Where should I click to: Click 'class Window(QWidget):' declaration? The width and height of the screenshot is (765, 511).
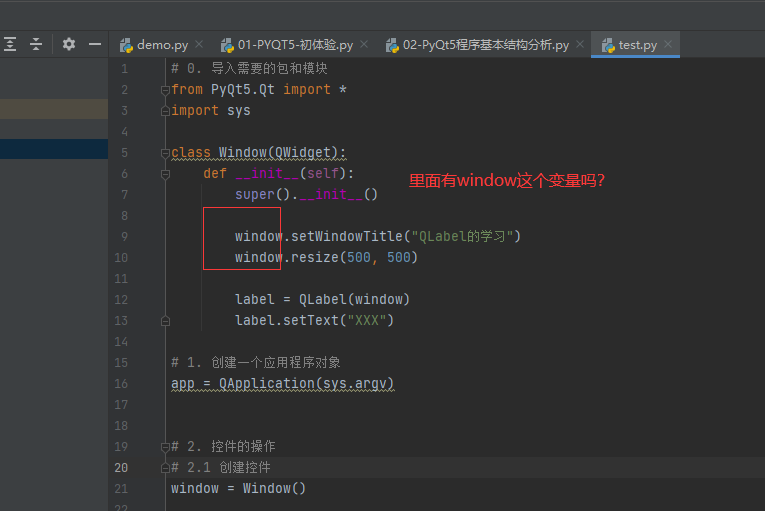point(259,153)
